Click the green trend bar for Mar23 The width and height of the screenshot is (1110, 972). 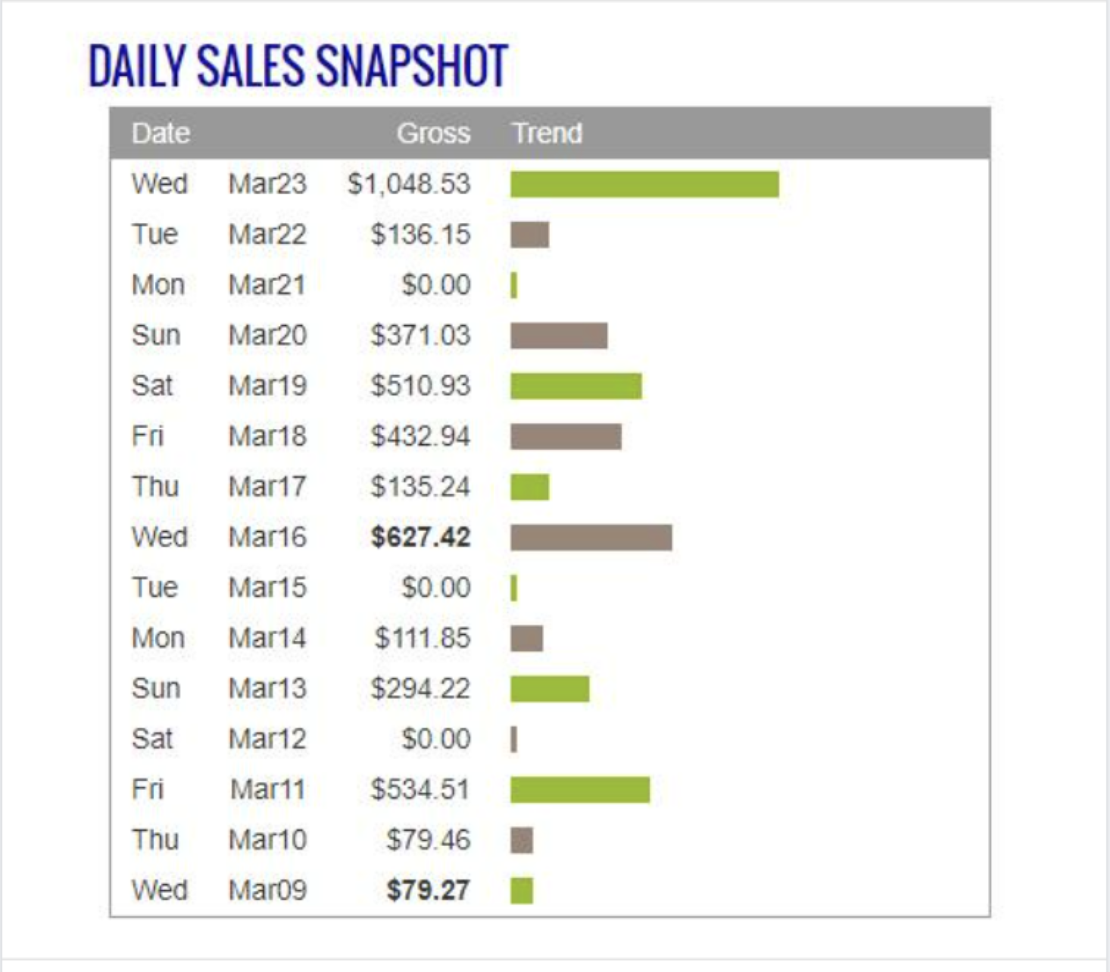pyautogui.click(x=644, y=184)
